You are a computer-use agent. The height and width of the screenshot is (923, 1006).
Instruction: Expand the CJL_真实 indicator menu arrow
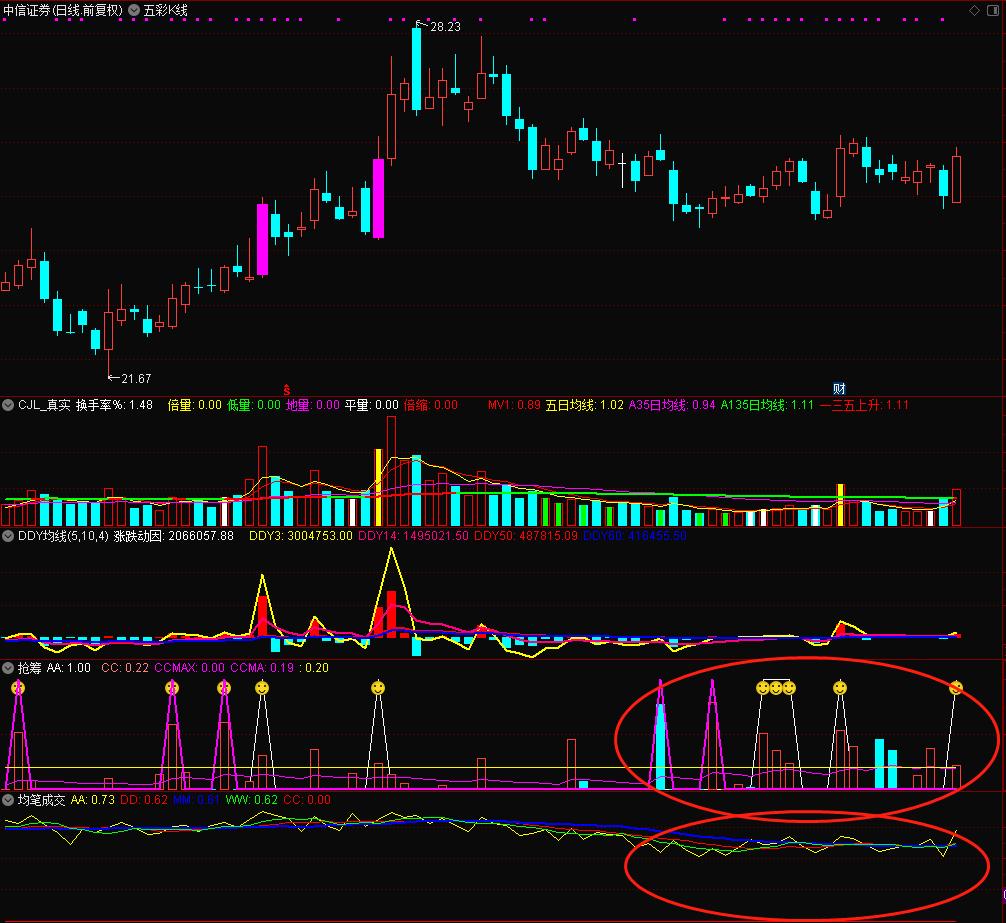[x=8, y=405]
